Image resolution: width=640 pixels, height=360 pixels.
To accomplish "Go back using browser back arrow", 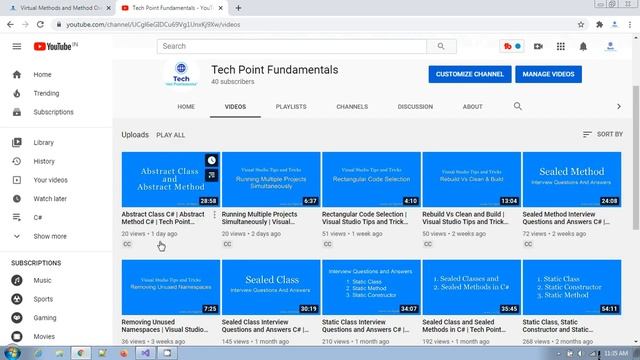I will pyautogui.click(x=10, y=24).
